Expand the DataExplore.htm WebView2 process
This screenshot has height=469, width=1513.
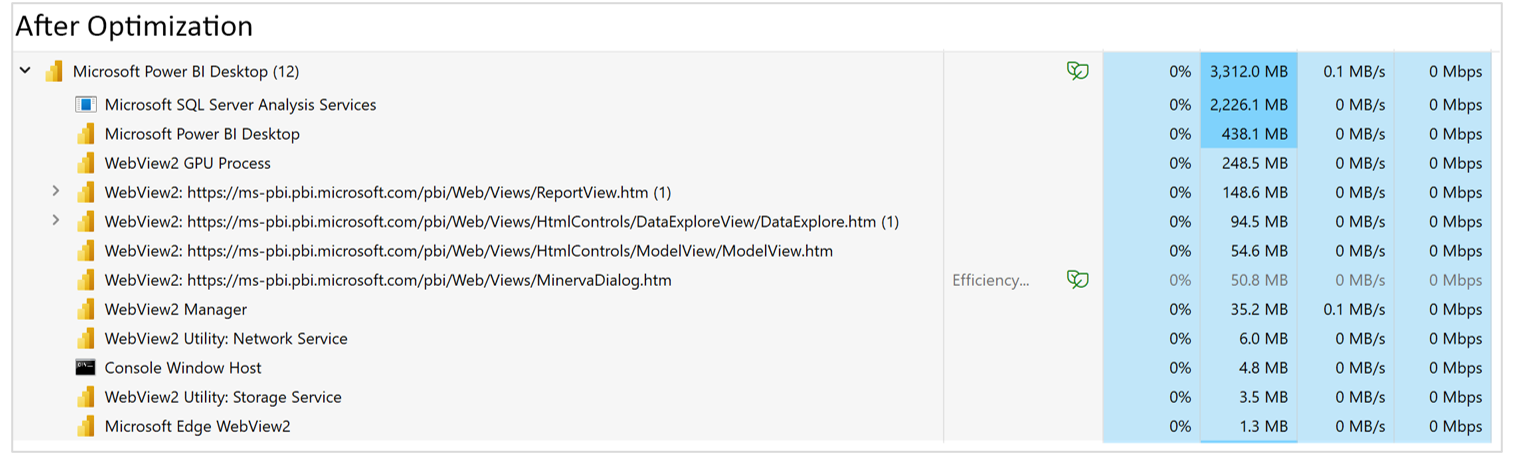(56, 220)
